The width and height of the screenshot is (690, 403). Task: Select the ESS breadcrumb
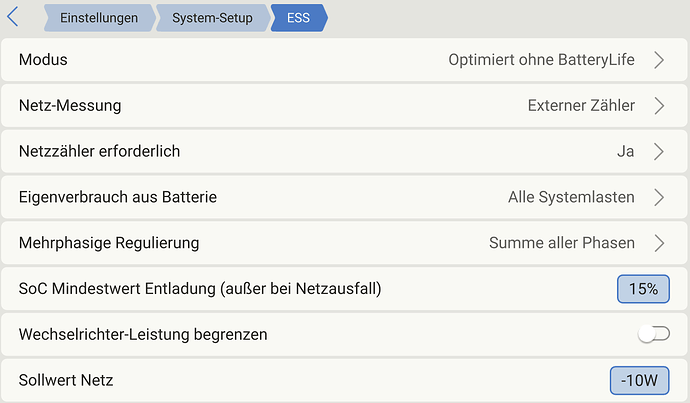coord(299,18)
